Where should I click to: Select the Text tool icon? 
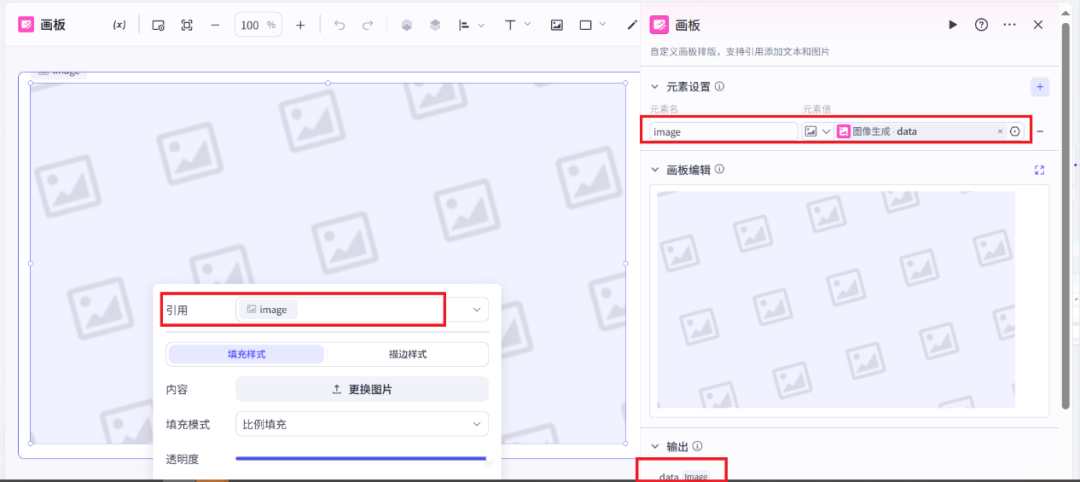point(510,25)
